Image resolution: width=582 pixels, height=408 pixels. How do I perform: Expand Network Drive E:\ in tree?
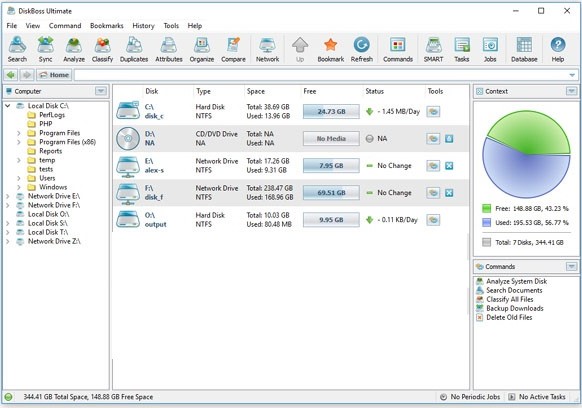(x=7, y=196)
